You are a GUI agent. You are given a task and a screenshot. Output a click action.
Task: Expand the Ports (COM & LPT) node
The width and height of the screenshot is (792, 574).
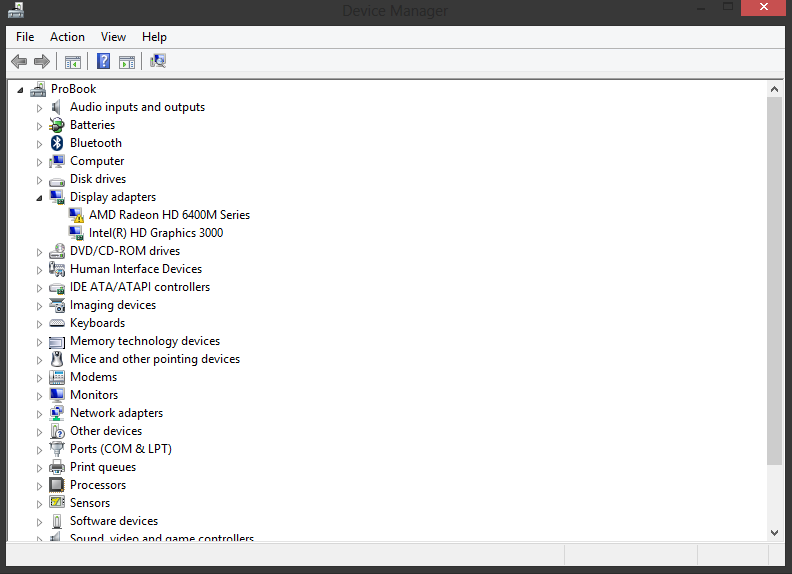coord(39,450)
